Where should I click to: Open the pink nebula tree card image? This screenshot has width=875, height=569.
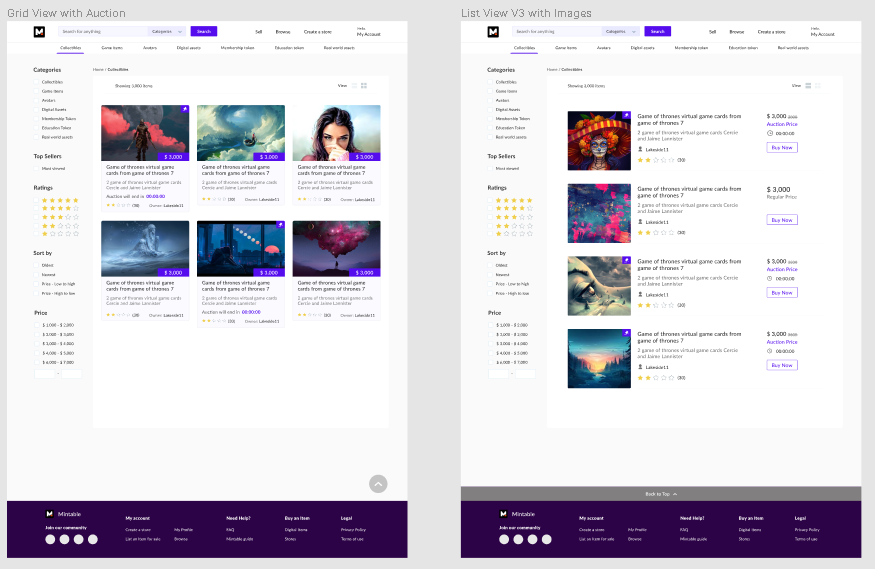pos(336,248)
